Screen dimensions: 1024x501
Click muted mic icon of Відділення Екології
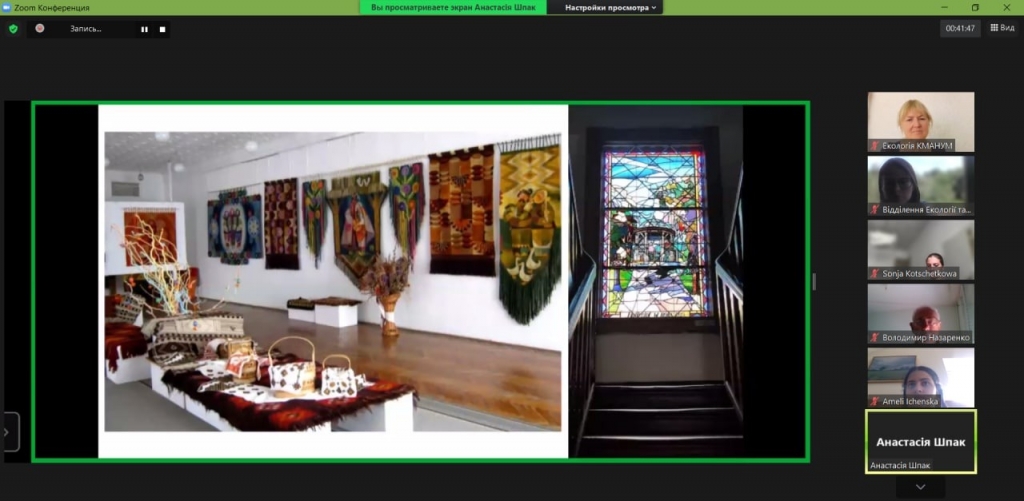[x=874, y=210]
